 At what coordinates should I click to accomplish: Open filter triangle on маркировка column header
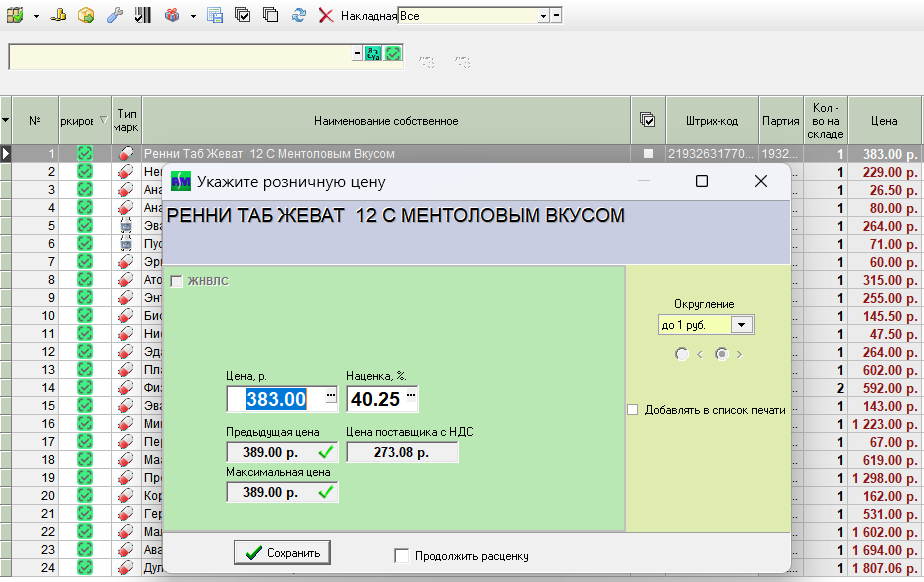point(103,120)
